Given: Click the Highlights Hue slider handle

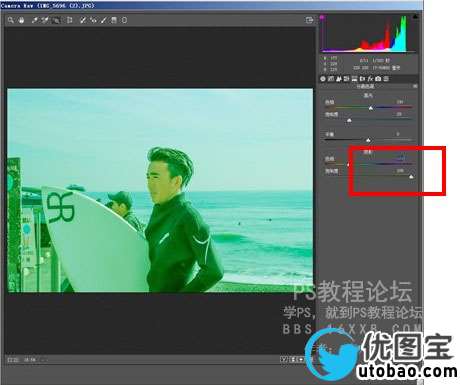Looking at the screenshot, I should click(x=371, y=108).
